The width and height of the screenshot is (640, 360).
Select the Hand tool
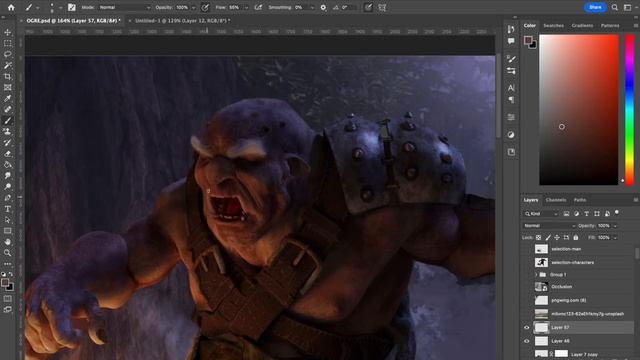pos(7,242)
